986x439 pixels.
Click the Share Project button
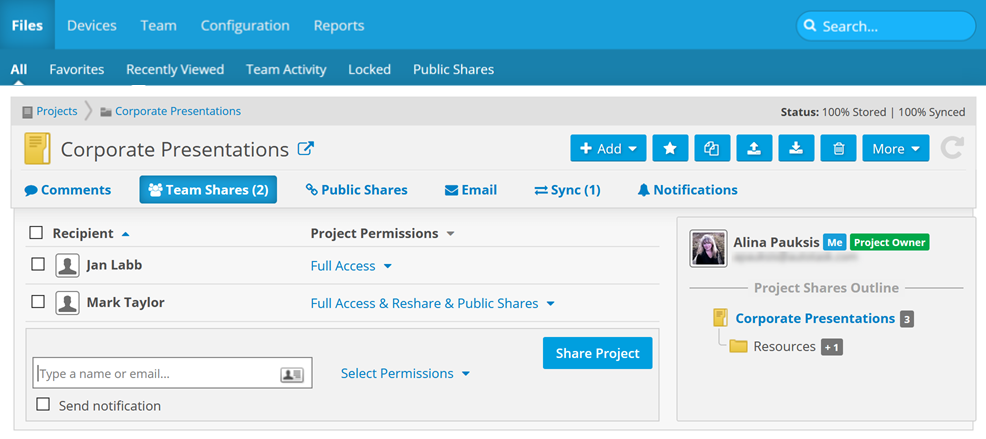pyautogui.click(x=597, y=353)
